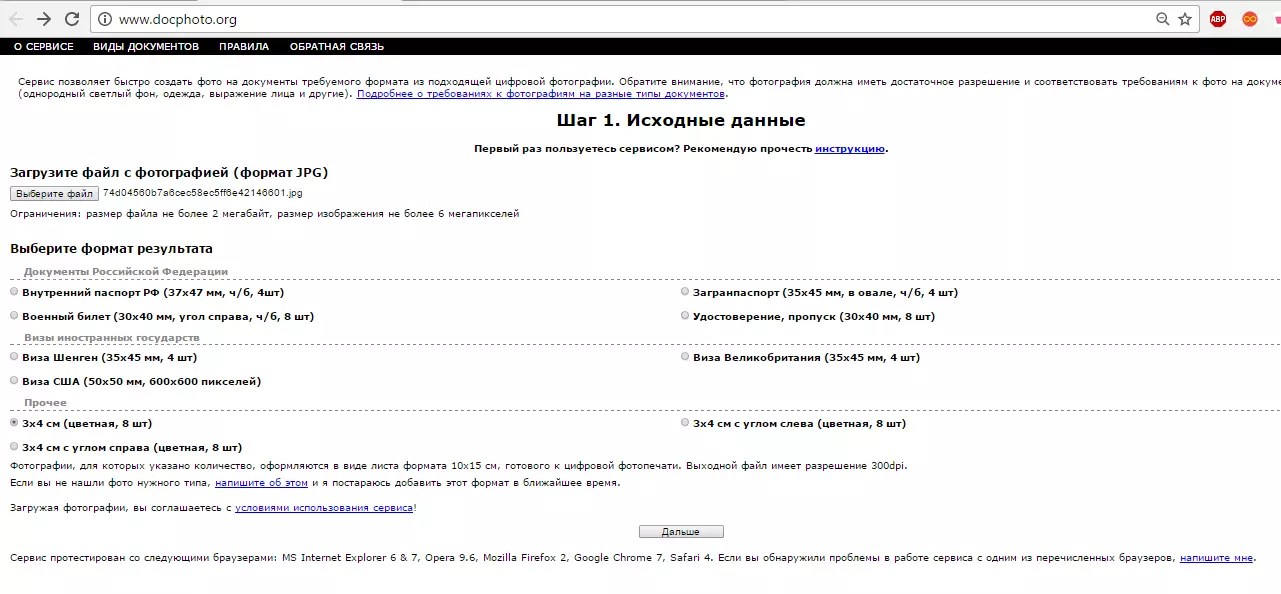Click the Выберите формат результата heading

111,249
